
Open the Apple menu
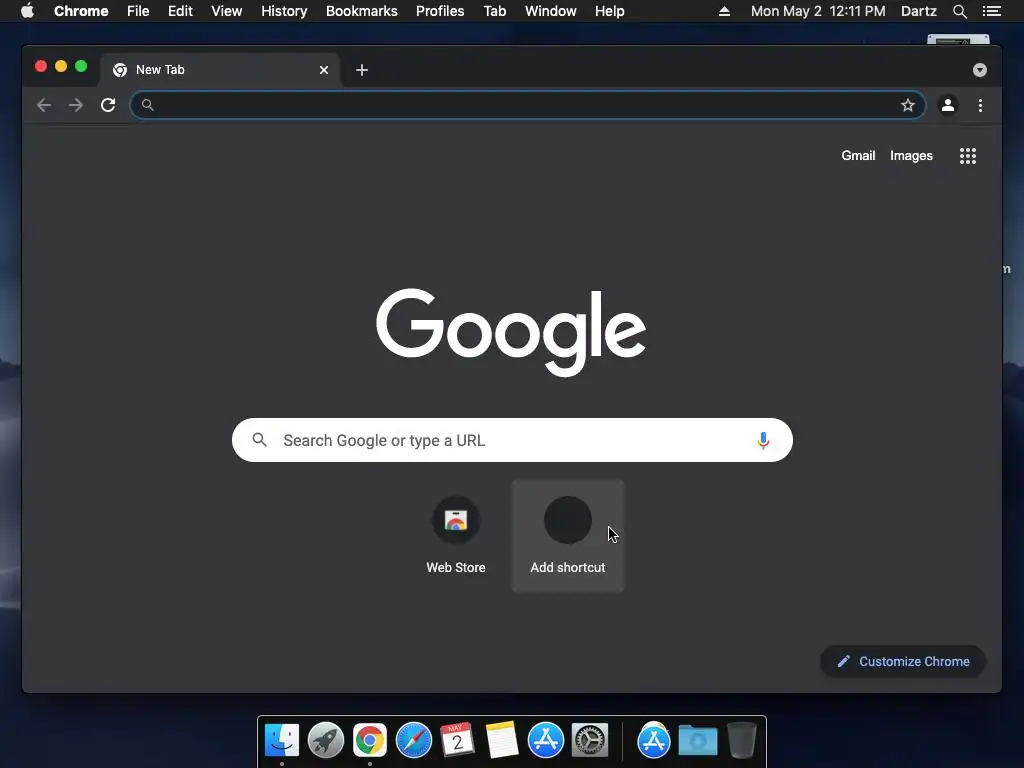pos(27,11)
